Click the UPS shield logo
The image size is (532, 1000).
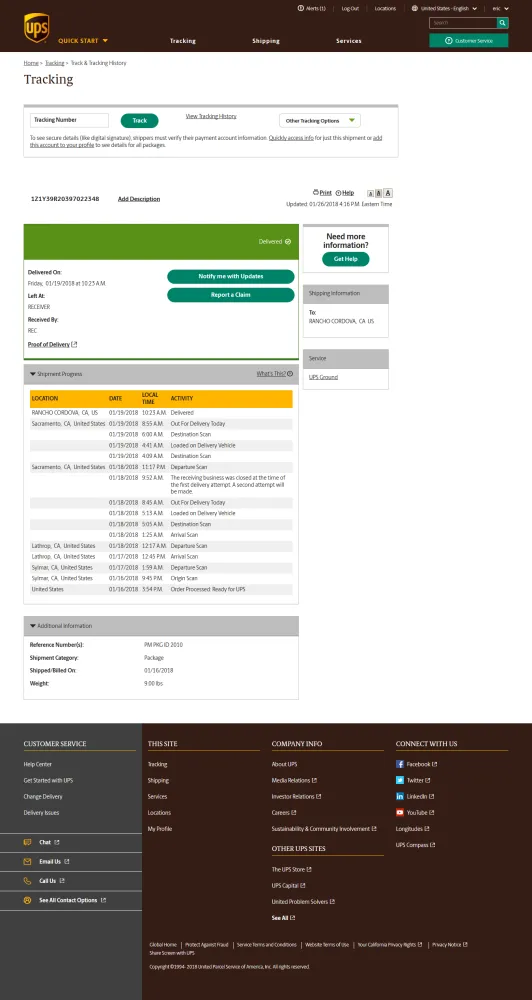36,28
